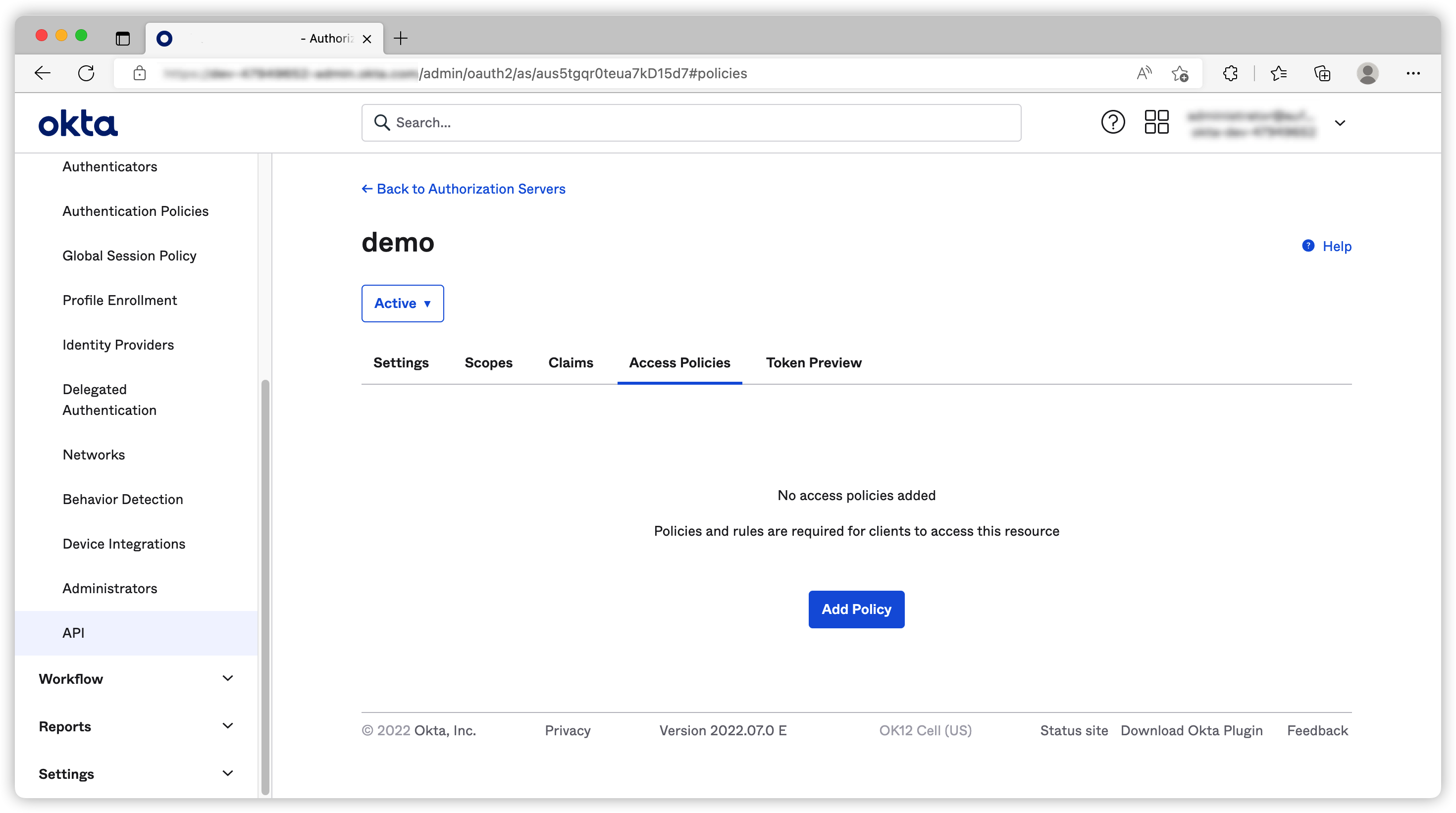Viewport: 1456px width, 813px height.
Task: Click the Okta logo
Action: coord(78,123)
